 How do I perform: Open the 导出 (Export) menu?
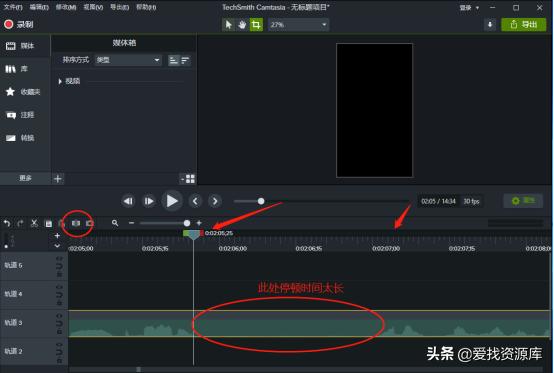(119, 7)
